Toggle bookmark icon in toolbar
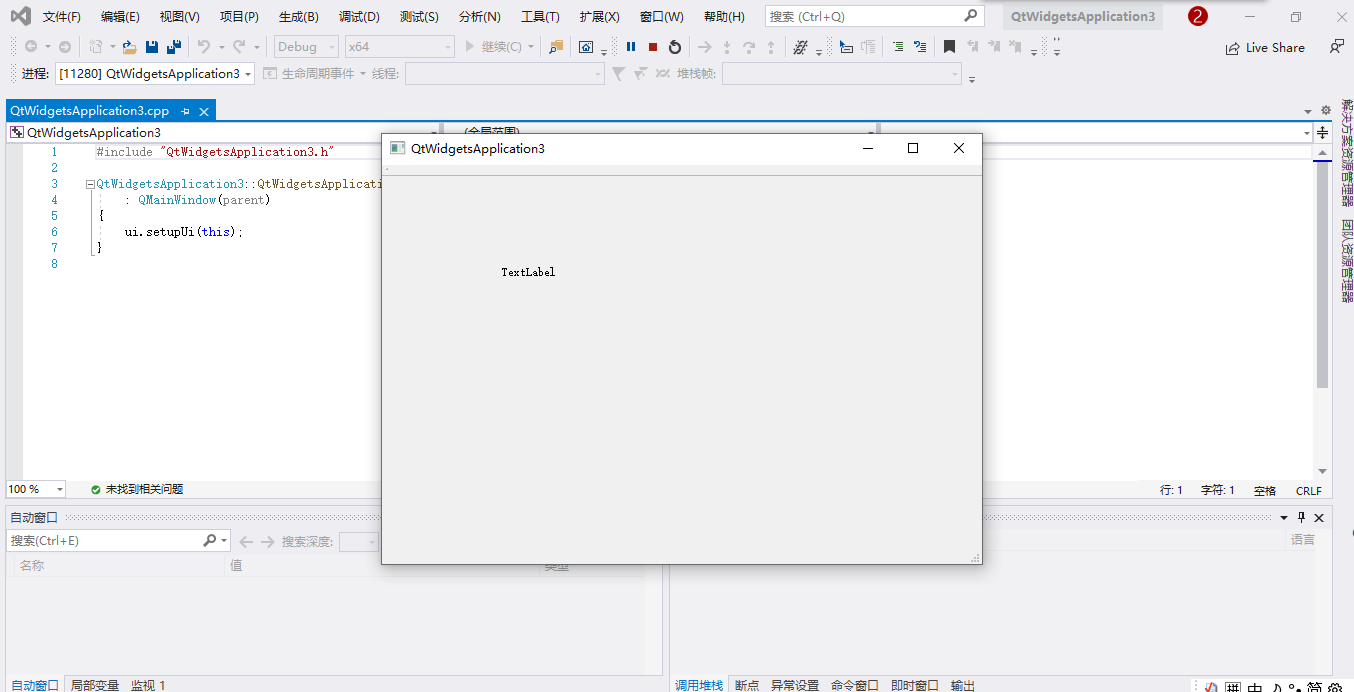 (x=950, y=47)
